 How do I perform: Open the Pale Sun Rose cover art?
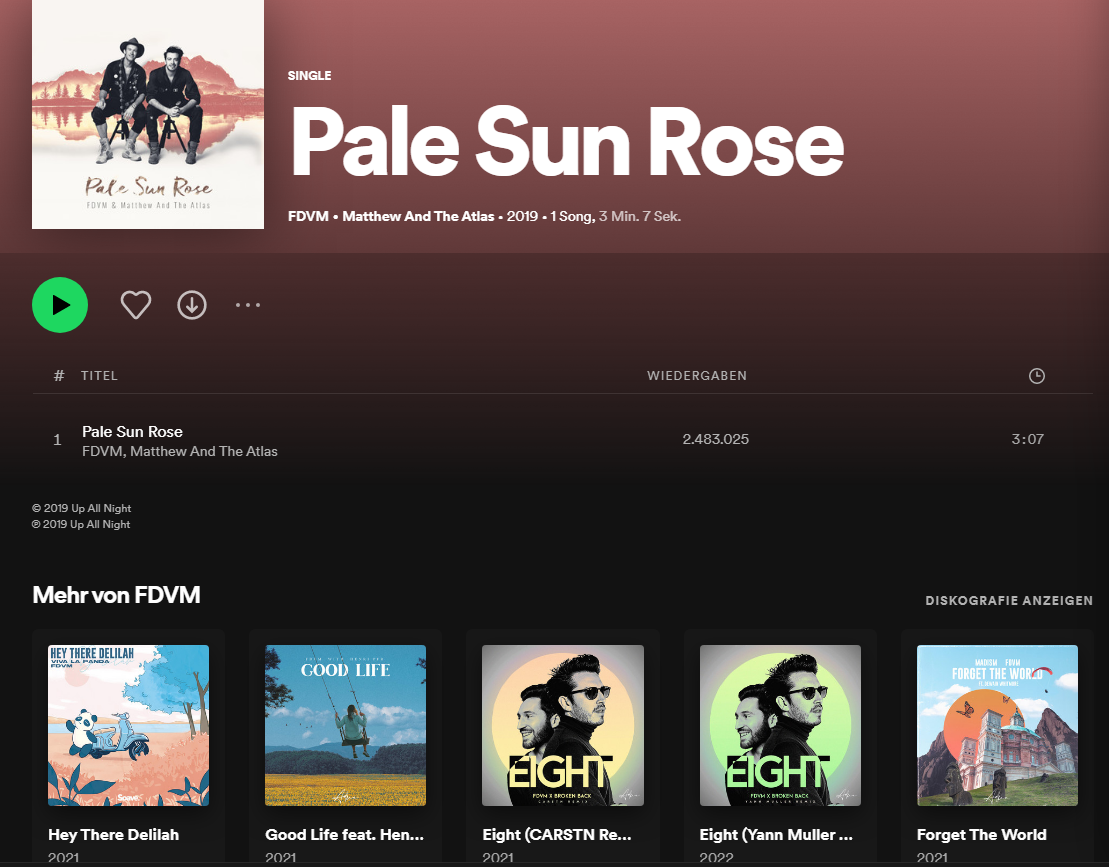[148, 115]
